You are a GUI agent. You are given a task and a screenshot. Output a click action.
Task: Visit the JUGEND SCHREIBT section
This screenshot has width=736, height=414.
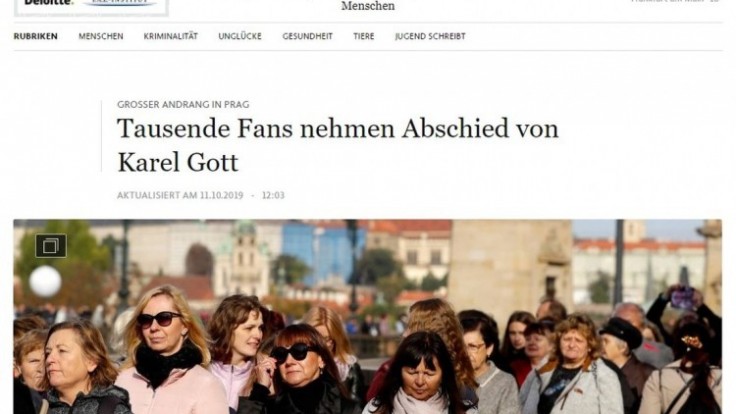click(430, 36)
